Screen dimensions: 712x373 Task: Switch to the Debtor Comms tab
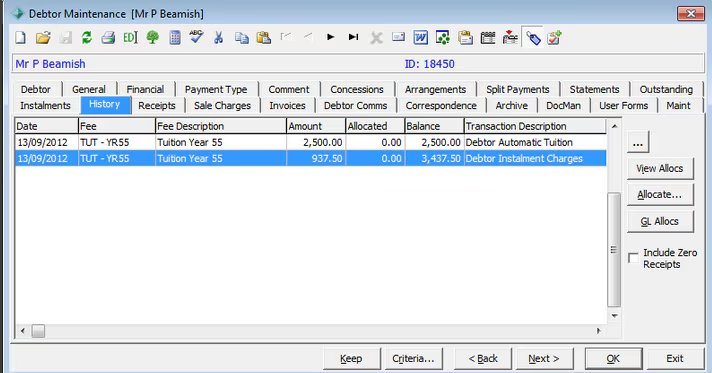pos(356,105)
